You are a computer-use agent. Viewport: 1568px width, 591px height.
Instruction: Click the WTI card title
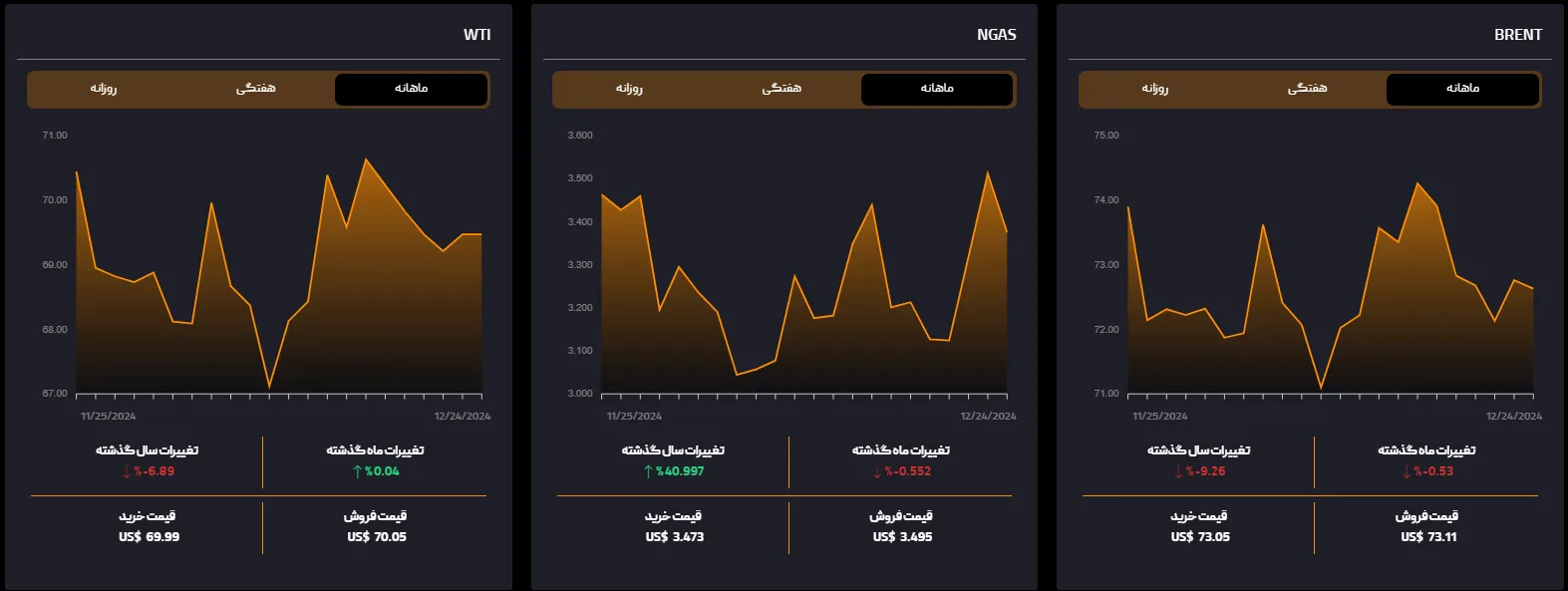pyautogui.click(x=476, y=35)
